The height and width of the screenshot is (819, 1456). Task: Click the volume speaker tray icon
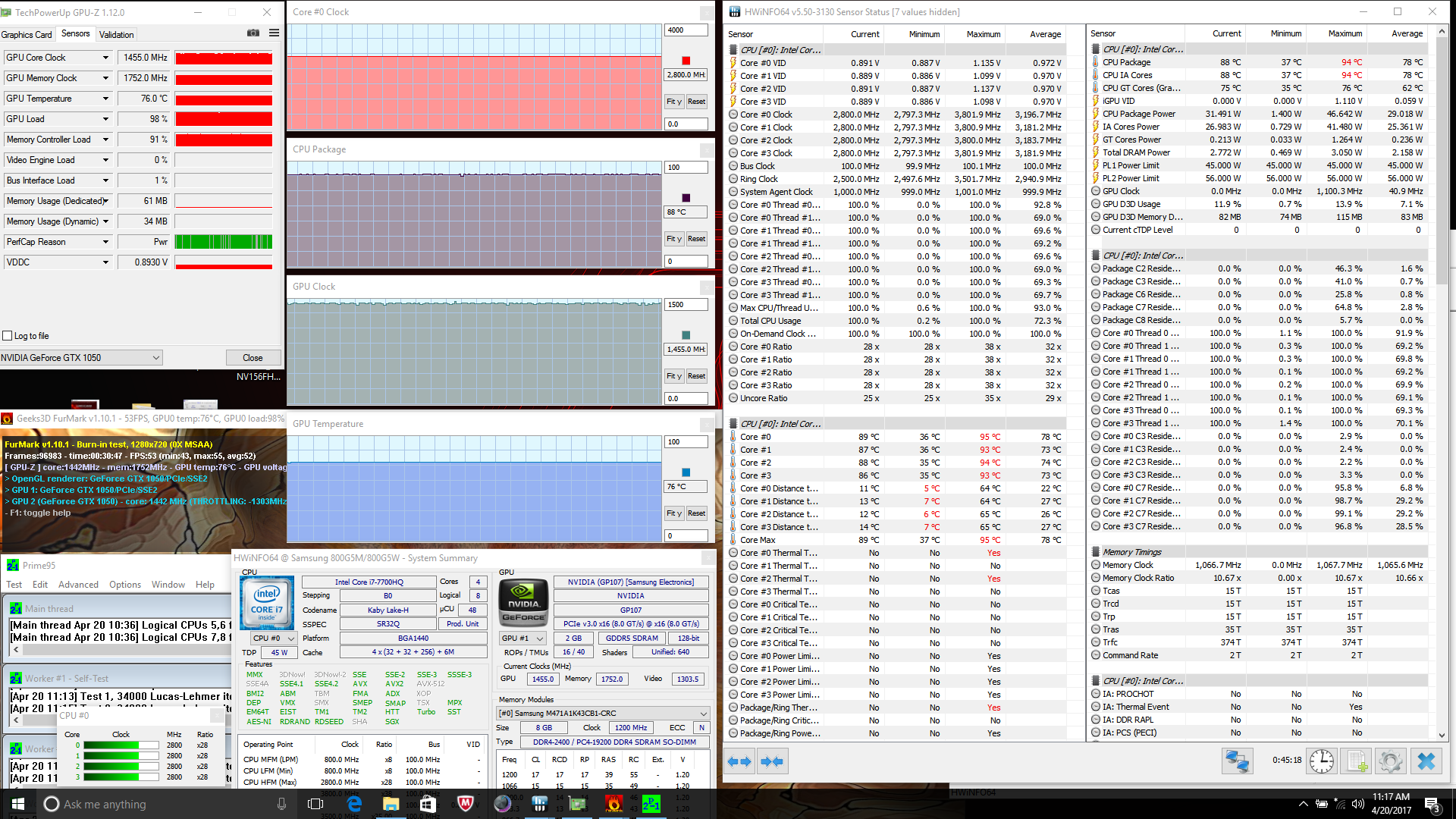pos(1357,804)
